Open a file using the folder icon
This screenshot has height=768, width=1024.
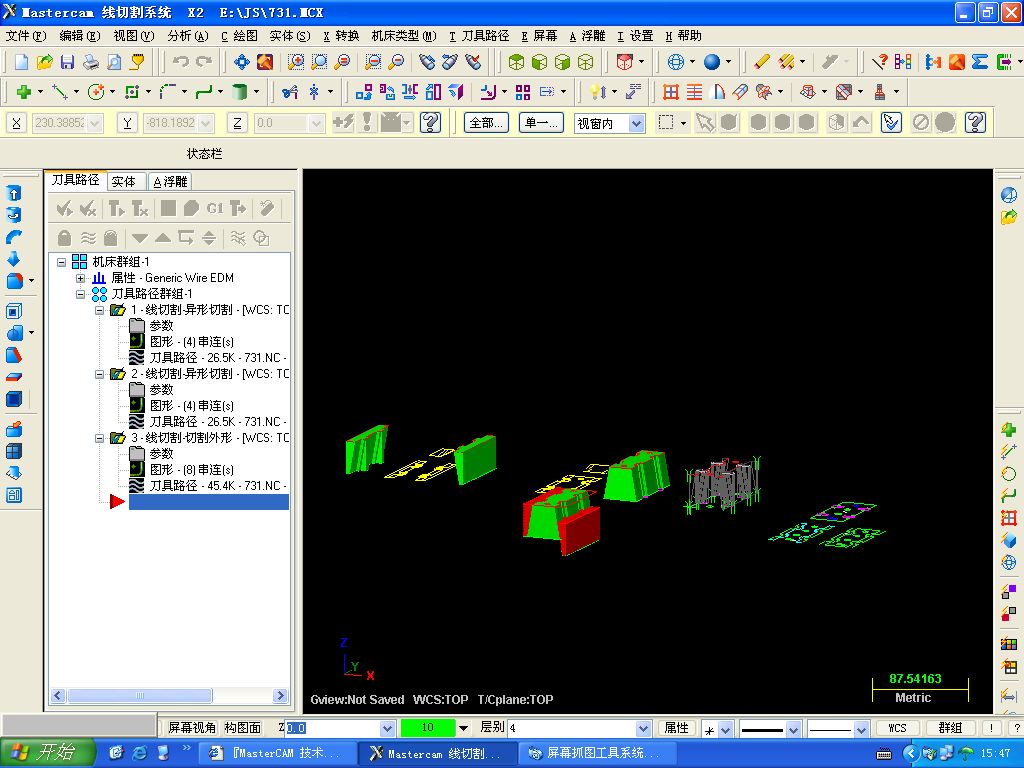click(x=44, y=62)
